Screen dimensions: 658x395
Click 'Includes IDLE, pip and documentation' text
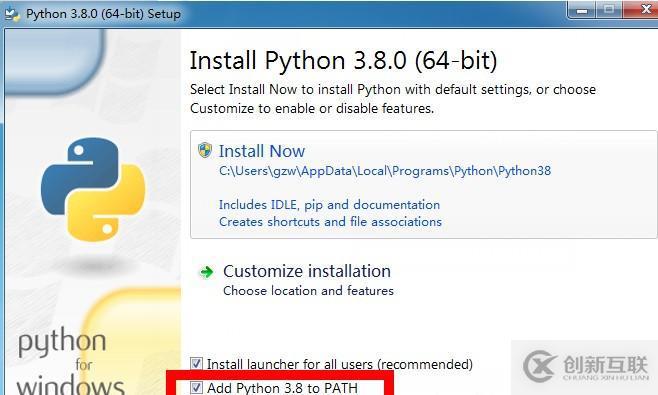click(x=329, y=204)
